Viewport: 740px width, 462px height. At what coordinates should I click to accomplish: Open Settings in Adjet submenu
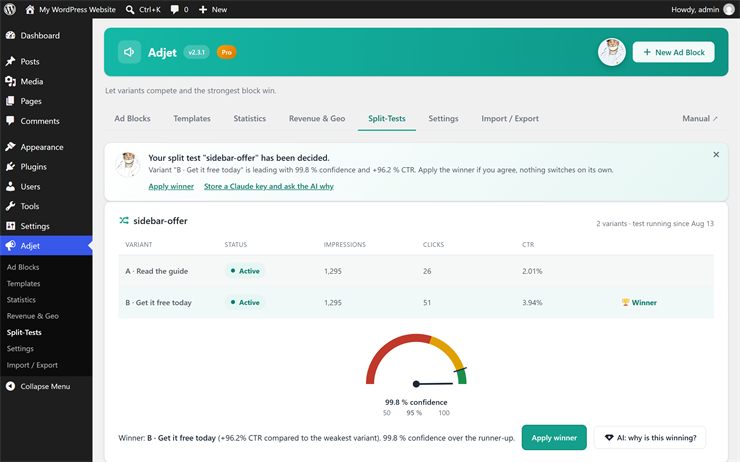click(x=20, y=349)
